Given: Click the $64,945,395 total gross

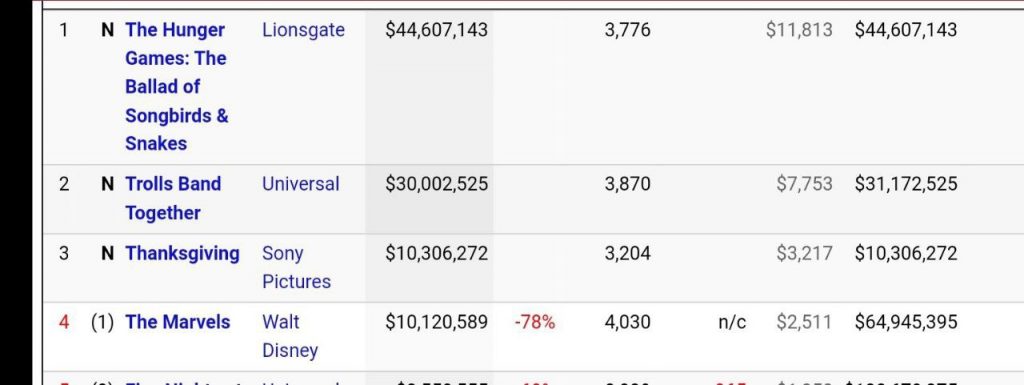Looking at the screenshot, I should coord(906,322).
